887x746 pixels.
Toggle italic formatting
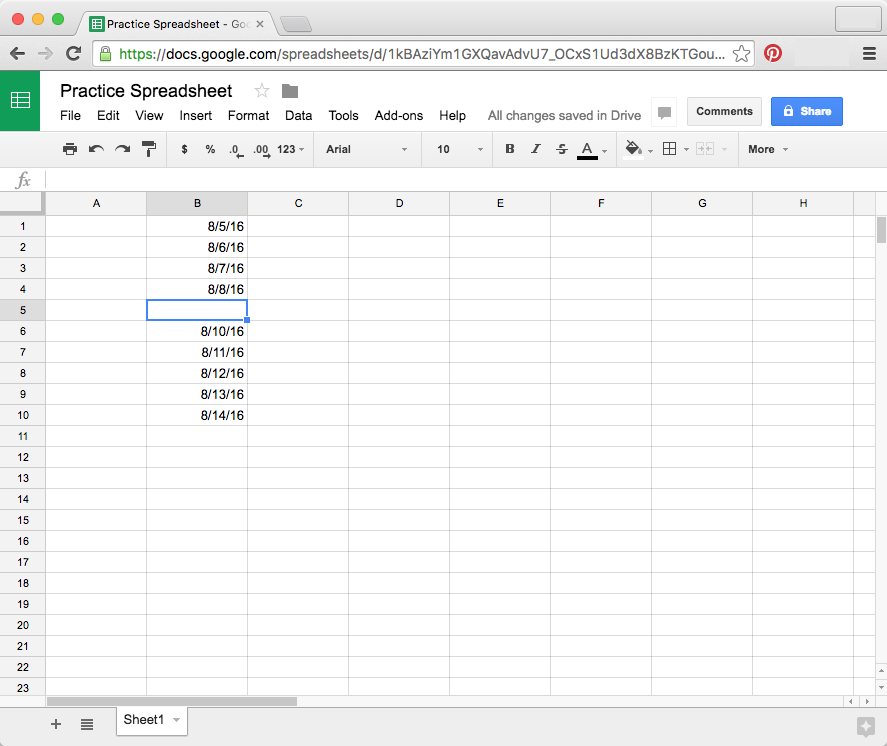[536, 148]
